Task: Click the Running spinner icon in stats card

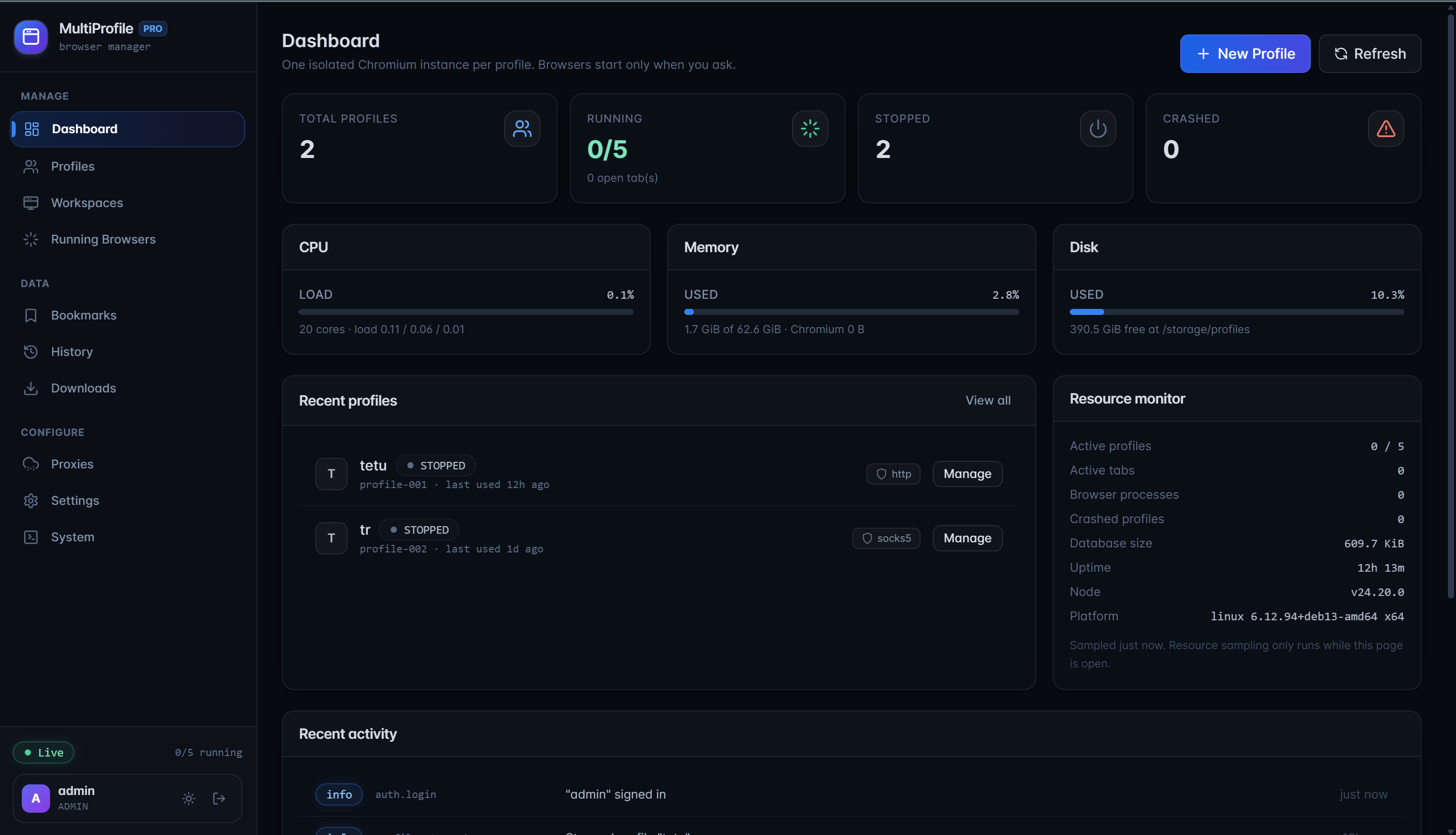Action: pos(810,129)
